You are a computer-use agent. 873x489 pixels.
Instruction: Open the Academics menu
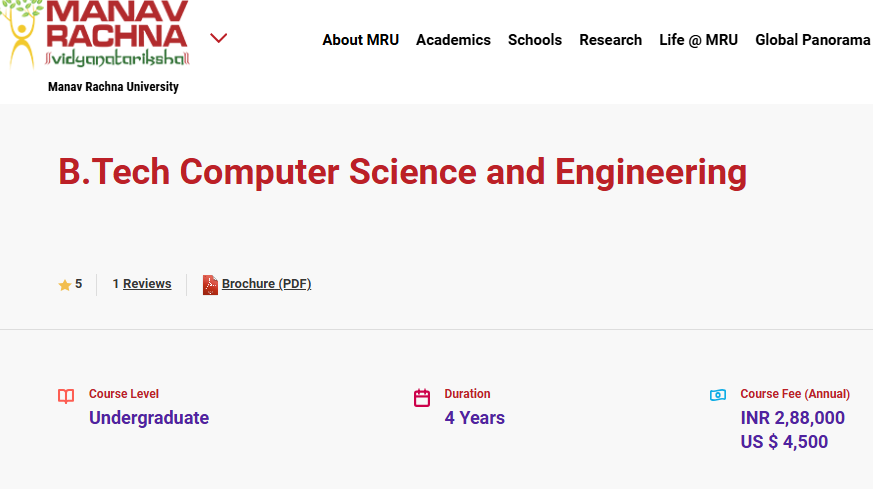[x=453, y=40]
